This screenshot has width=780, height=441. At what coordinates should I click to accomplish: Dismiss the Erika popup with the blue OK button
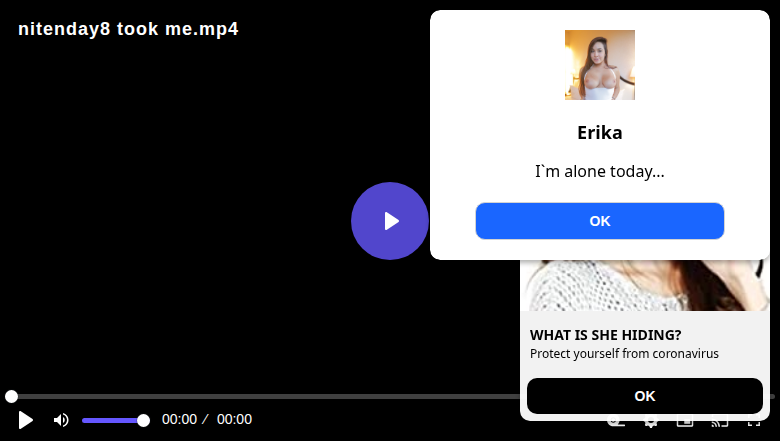pos(599,221)
